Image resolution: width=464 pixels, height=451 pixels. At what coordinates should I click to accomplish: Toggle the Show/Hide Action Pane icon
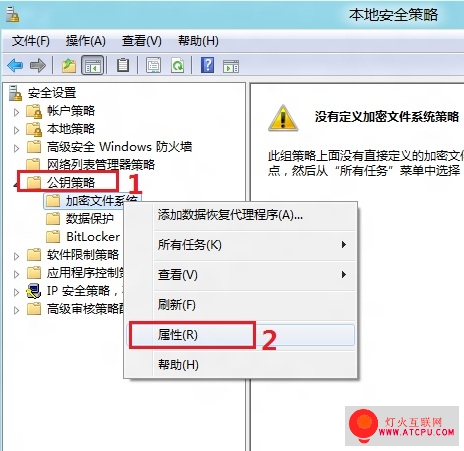(231, 66)
